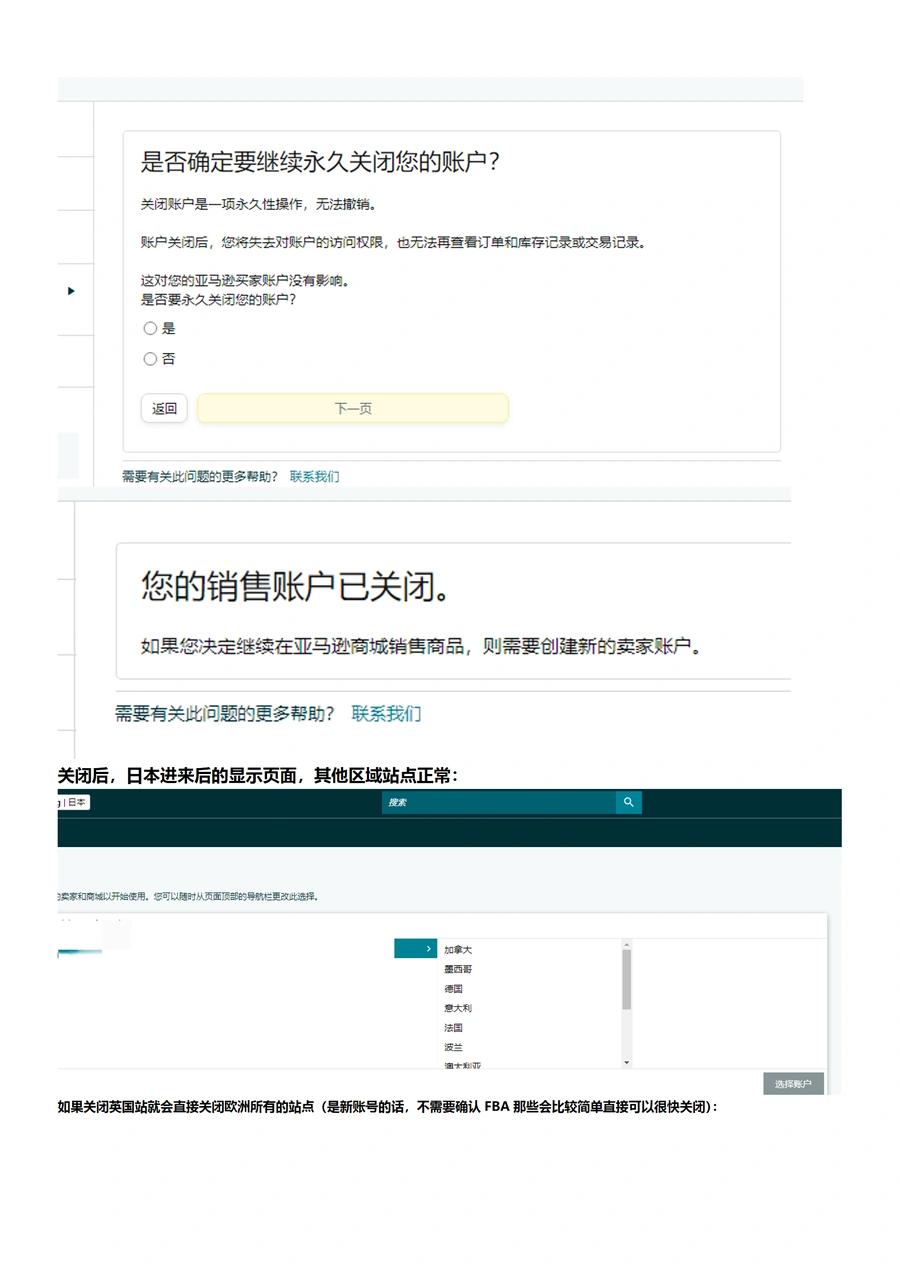Click the list scrollbar down arrow
The image size is (900, 1272).
click(x=627, y=1062)
